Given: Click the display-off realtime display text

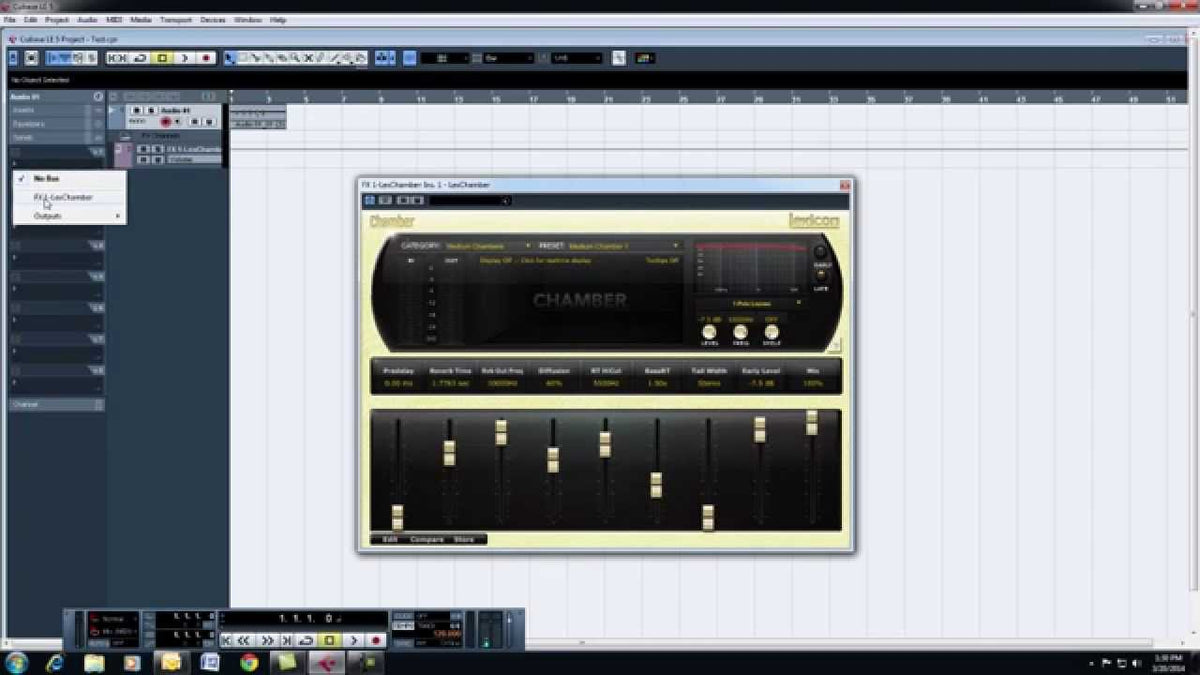Looking at the screenshot, I should [x=535, y=260].
